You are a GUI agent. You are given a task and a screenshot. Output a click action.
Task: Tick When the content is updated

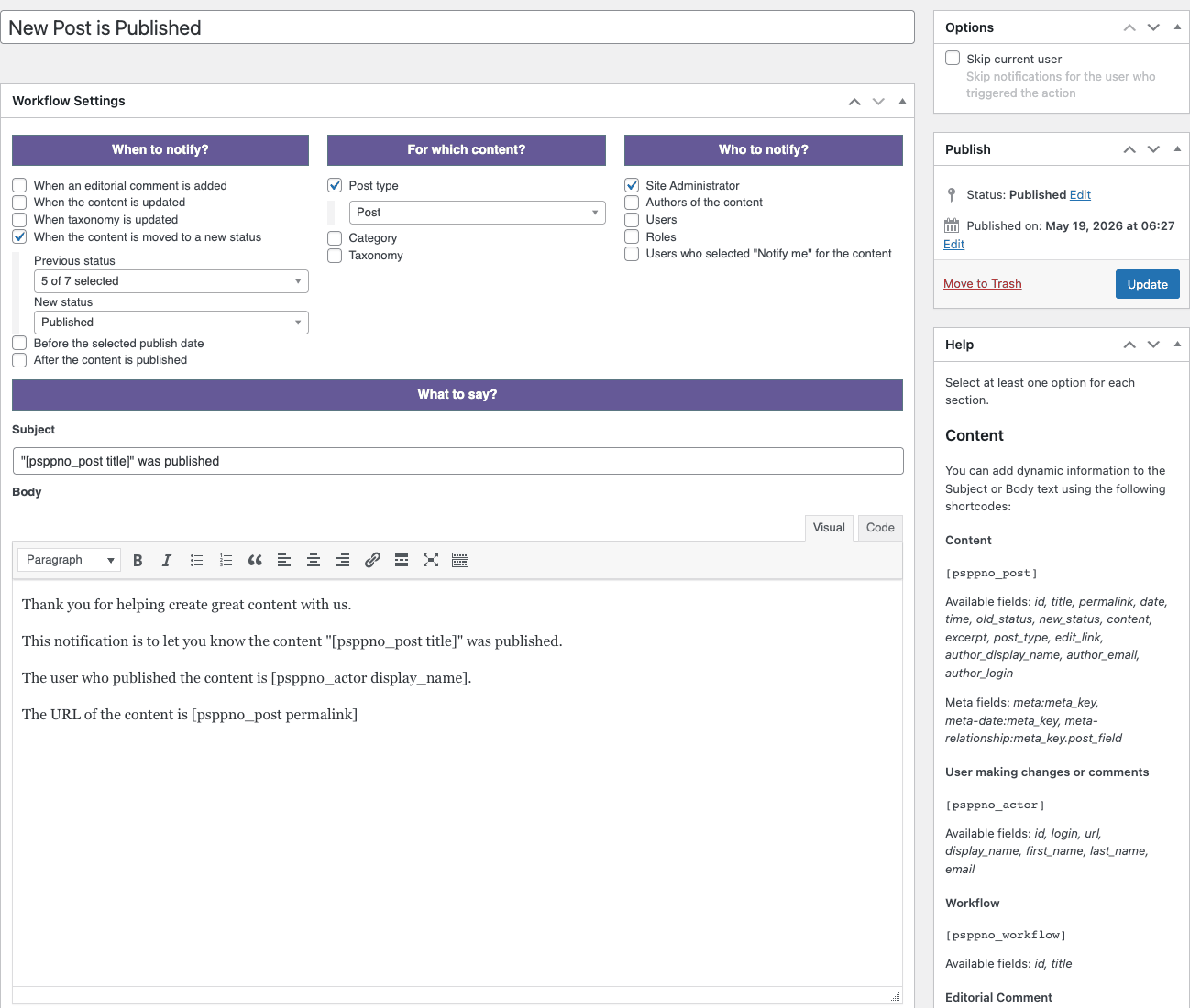click(x=19, y=203)
